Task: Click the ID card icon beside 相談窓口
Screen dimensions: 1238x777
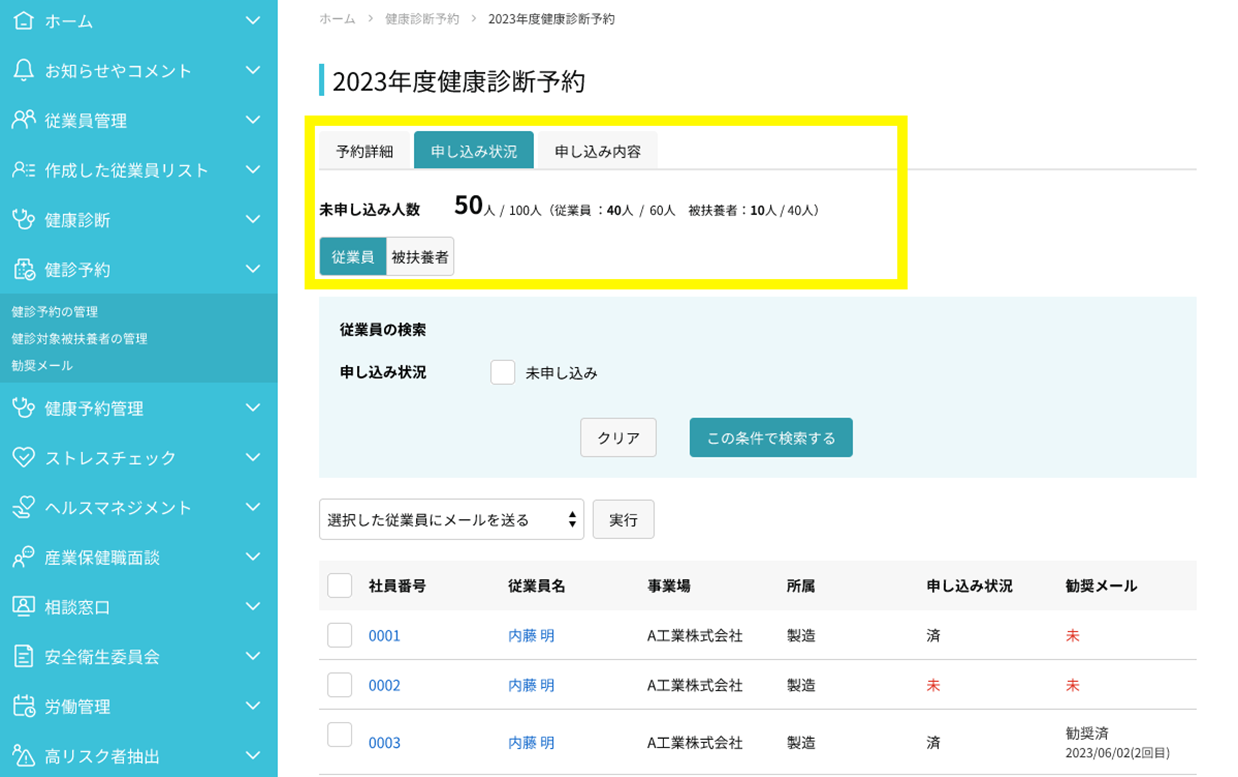Action: click(x=23, y=606)
